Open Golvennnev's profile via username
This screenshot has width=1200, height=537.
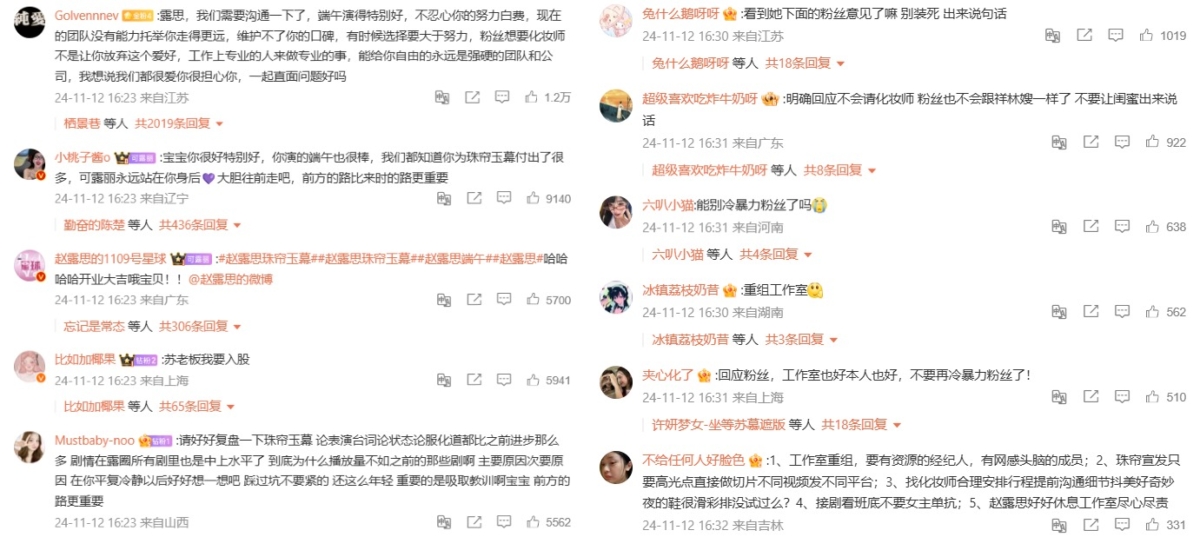[86, 17]
